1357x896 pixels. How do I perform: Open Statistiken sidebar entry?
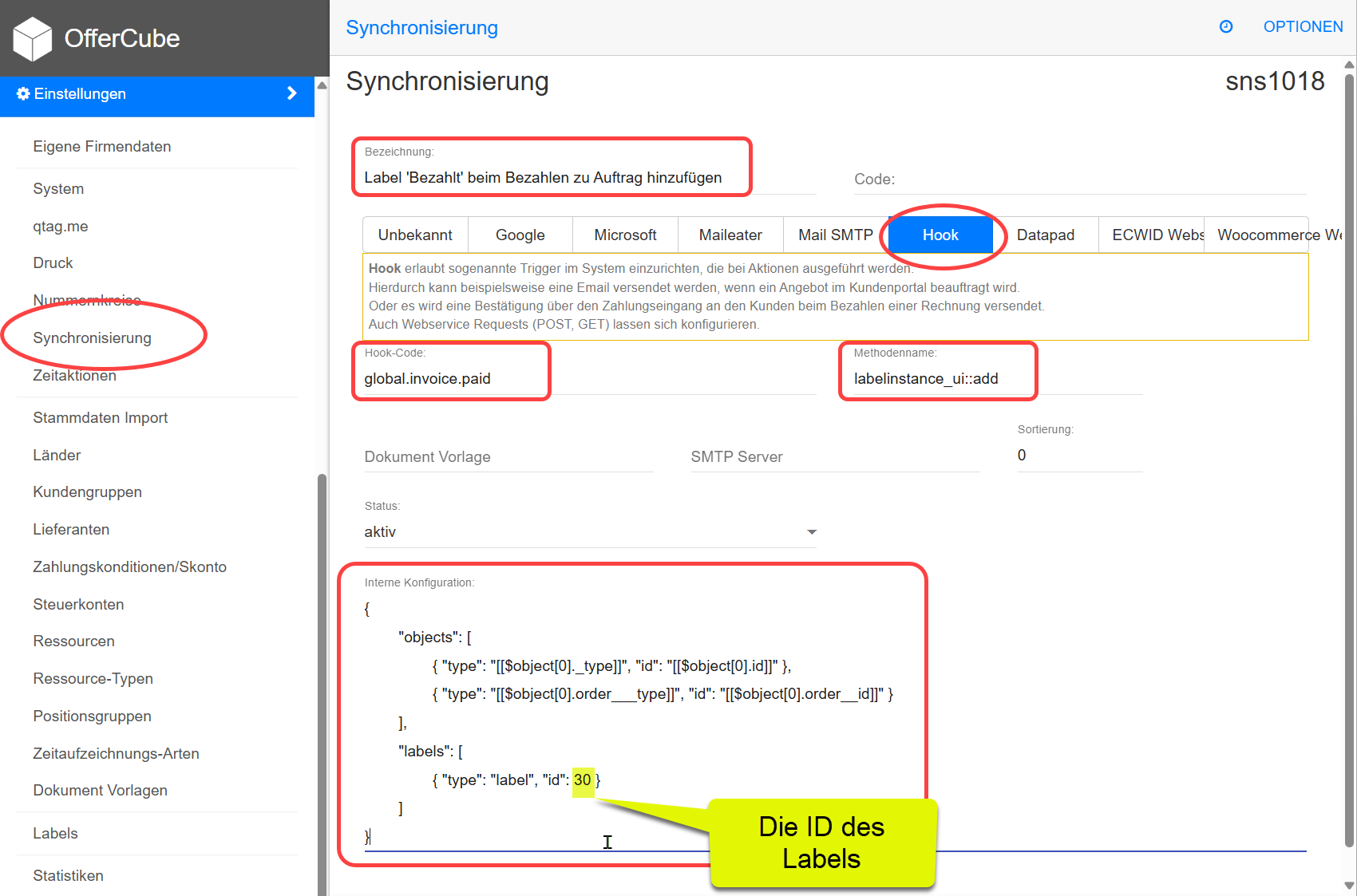click(68, 875)
